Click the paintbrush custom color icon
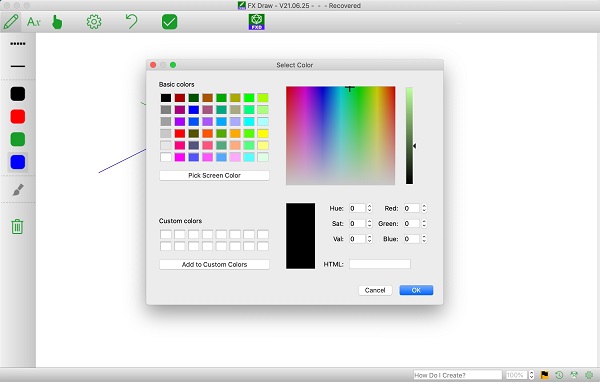 coord(18,189)
